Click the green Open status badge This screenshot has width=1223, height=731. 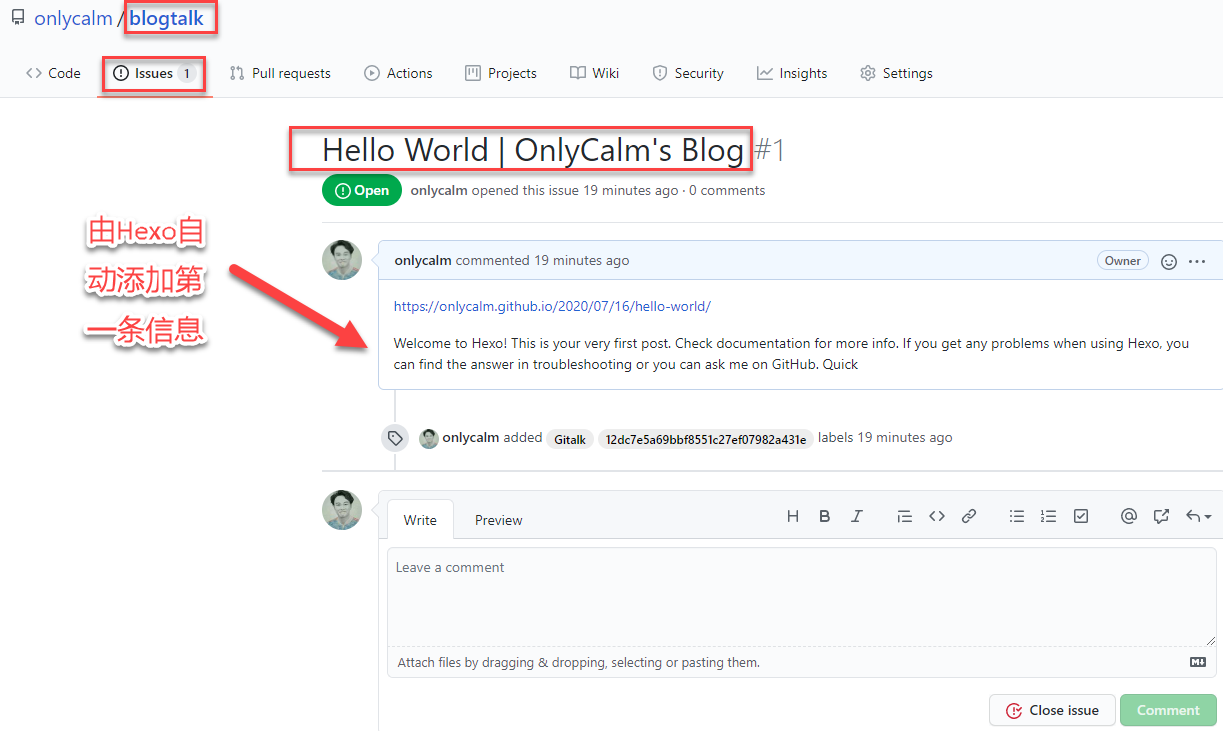(x=362, y=190)
